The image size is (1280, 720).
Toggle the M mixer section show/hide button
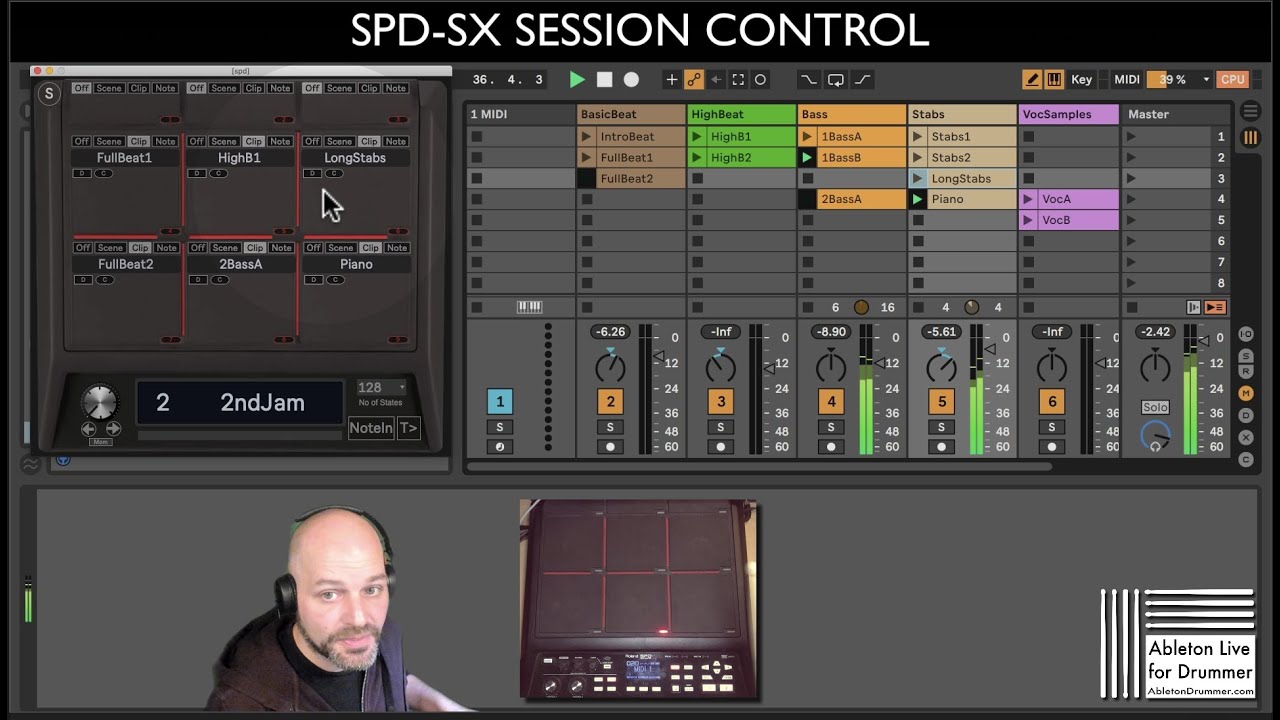tap(1246, 393)
